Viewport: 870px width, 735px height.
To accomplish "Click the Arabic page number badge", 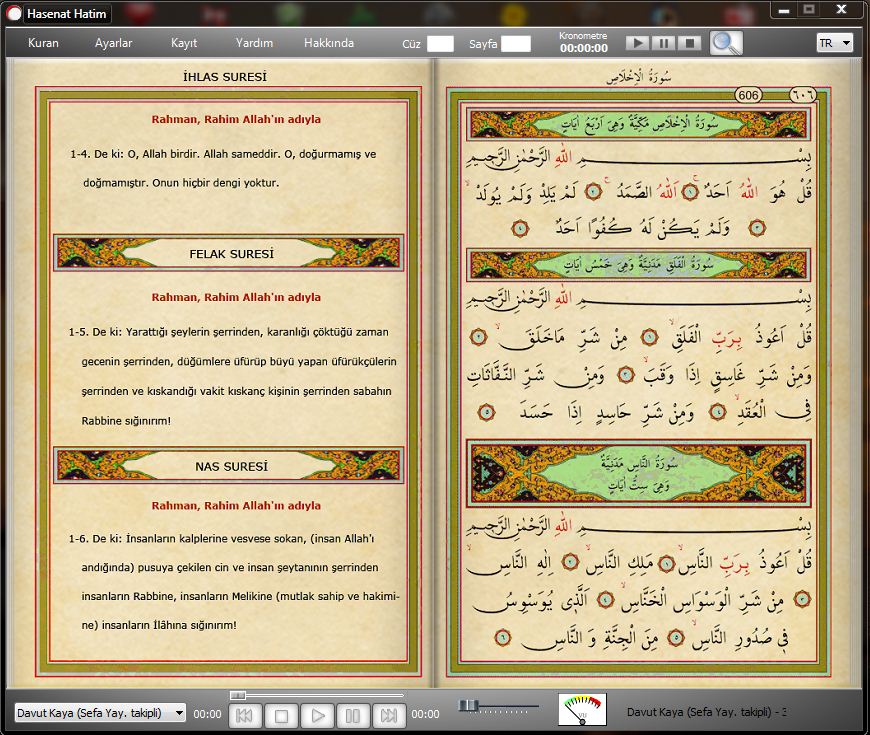I will pos(803,95).
